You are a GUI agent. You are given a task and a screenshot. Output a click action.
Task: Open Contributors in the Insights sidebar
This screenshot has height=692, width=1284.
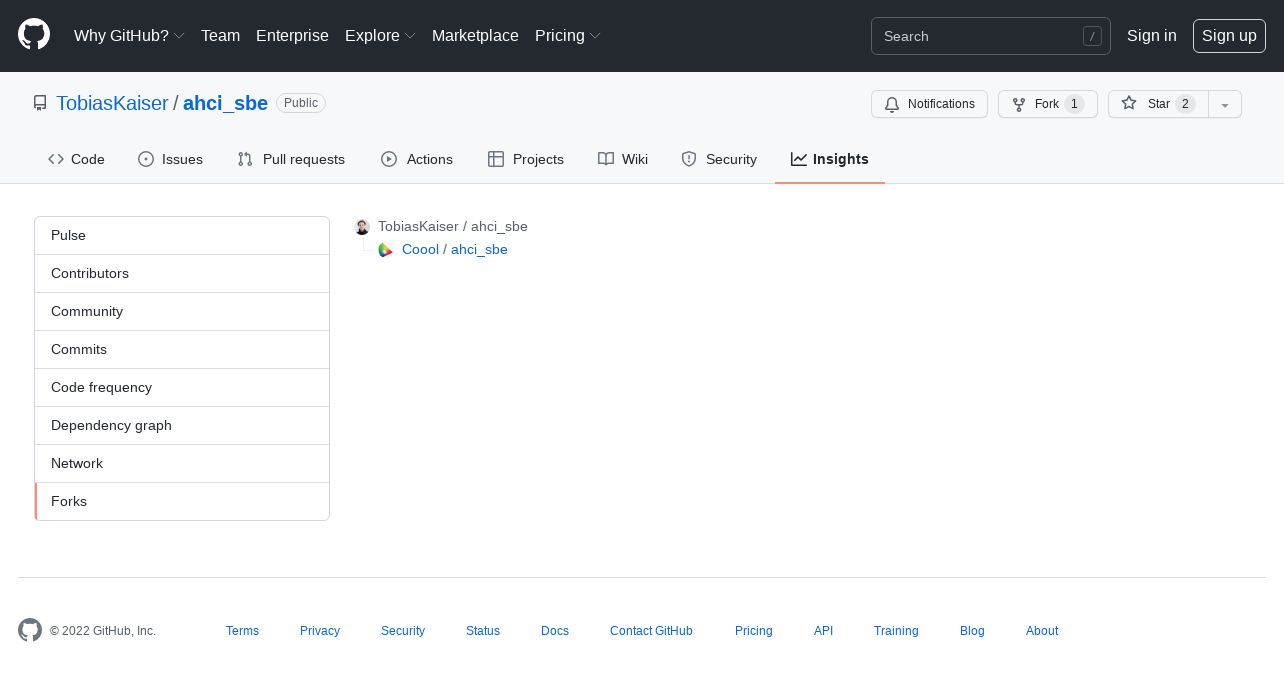tap(182, 273)
